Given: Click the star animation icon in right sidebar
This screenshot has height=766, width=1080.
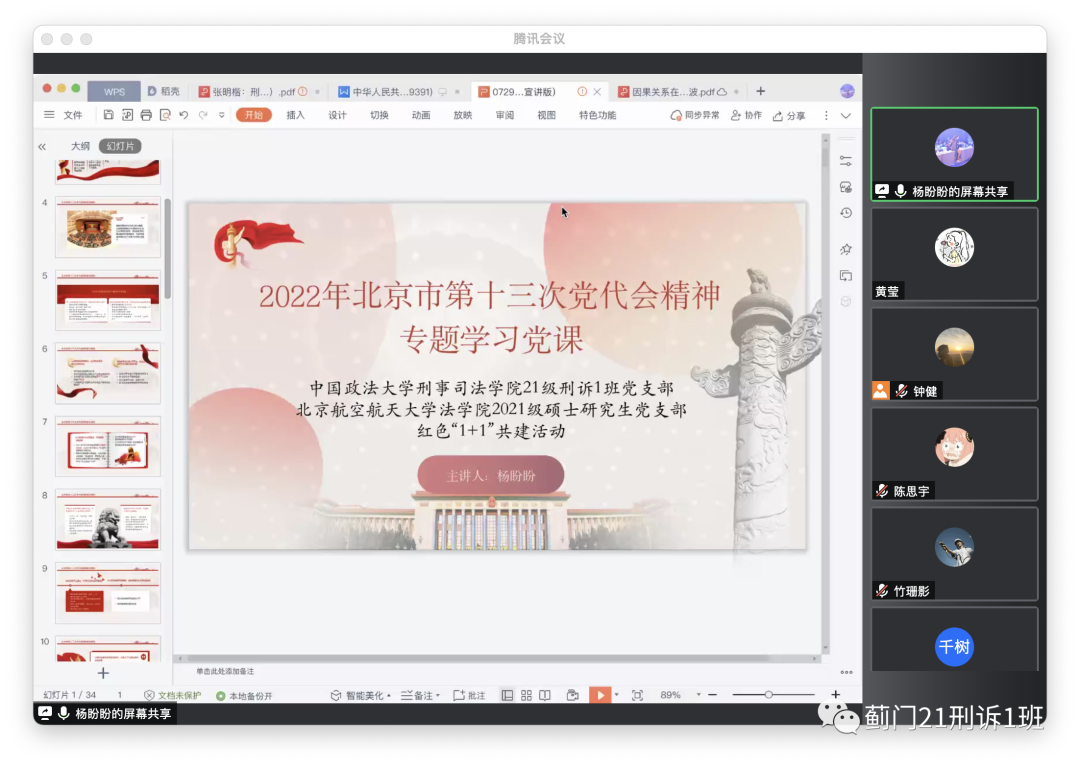Looking at the screenshot, I should coord(846,249).
